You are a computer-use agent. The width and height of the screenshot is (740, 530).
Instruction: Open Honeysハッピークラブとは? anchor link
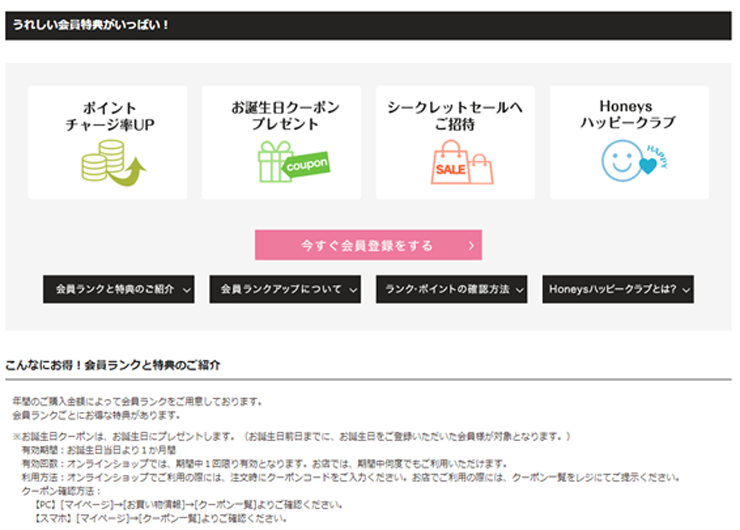click(x=612, y=290)
